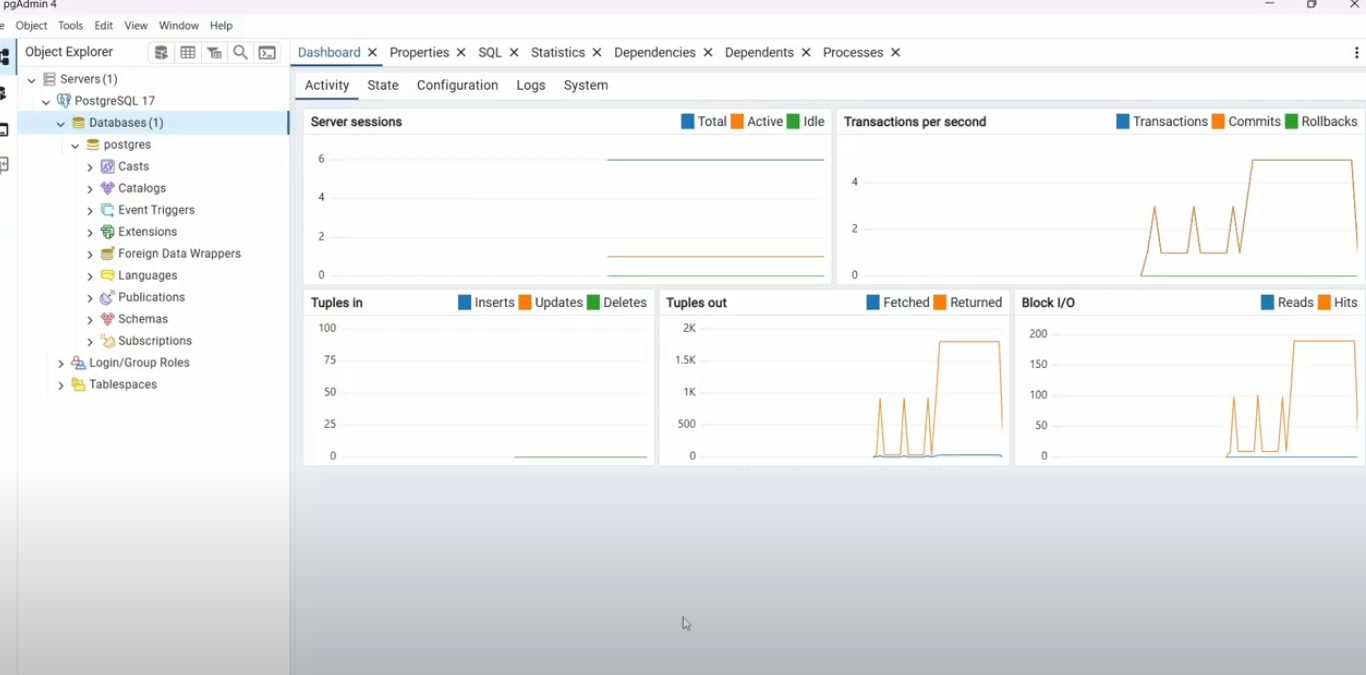This screenshot has width=1366, height=675.
Task: Click the Event Triggers node icon
Action: click(107, 210)
